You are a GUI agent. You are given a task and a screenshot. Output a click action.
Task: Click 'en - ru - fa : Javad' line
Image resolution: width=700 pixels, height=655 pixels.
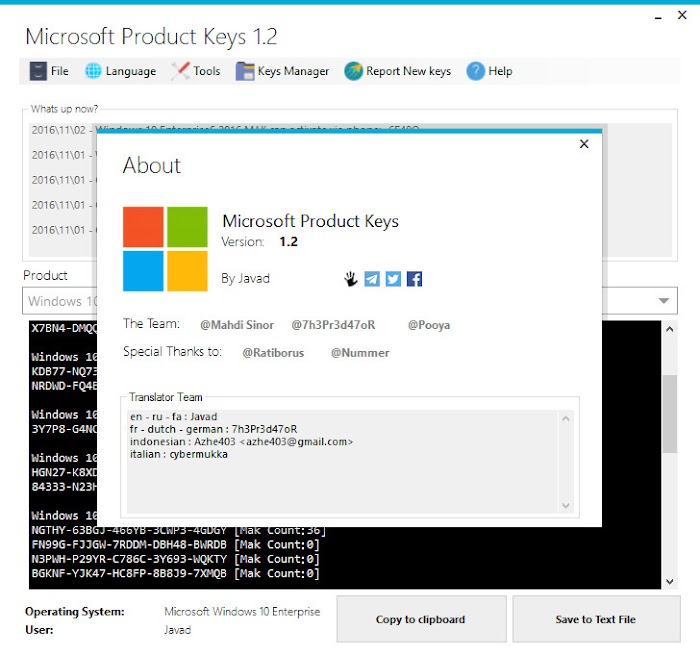pyautogui.click(x=174, y=417)
